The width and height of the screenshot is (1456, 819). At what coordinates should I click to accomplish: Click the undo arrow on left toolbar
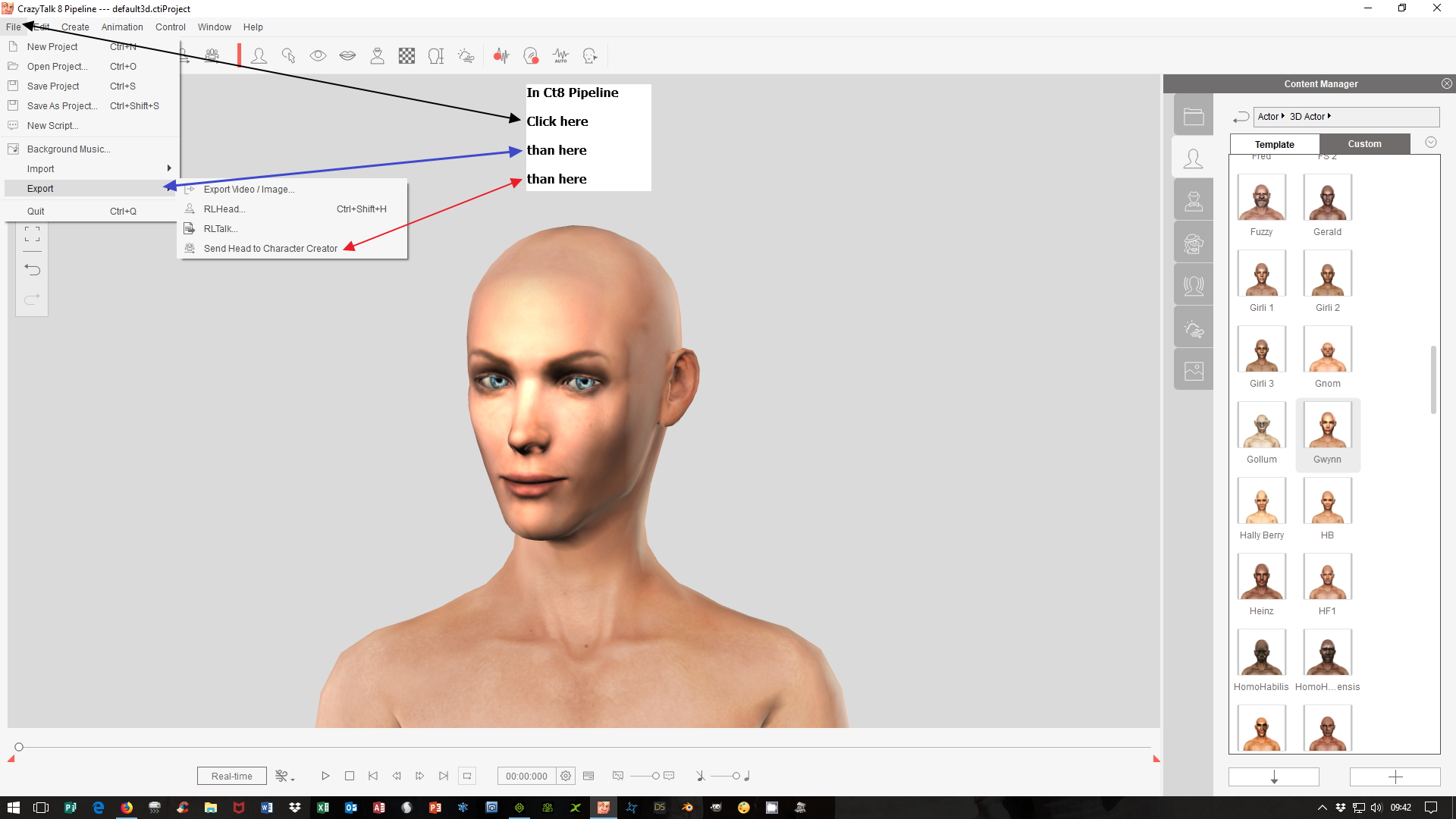[32, 269]
